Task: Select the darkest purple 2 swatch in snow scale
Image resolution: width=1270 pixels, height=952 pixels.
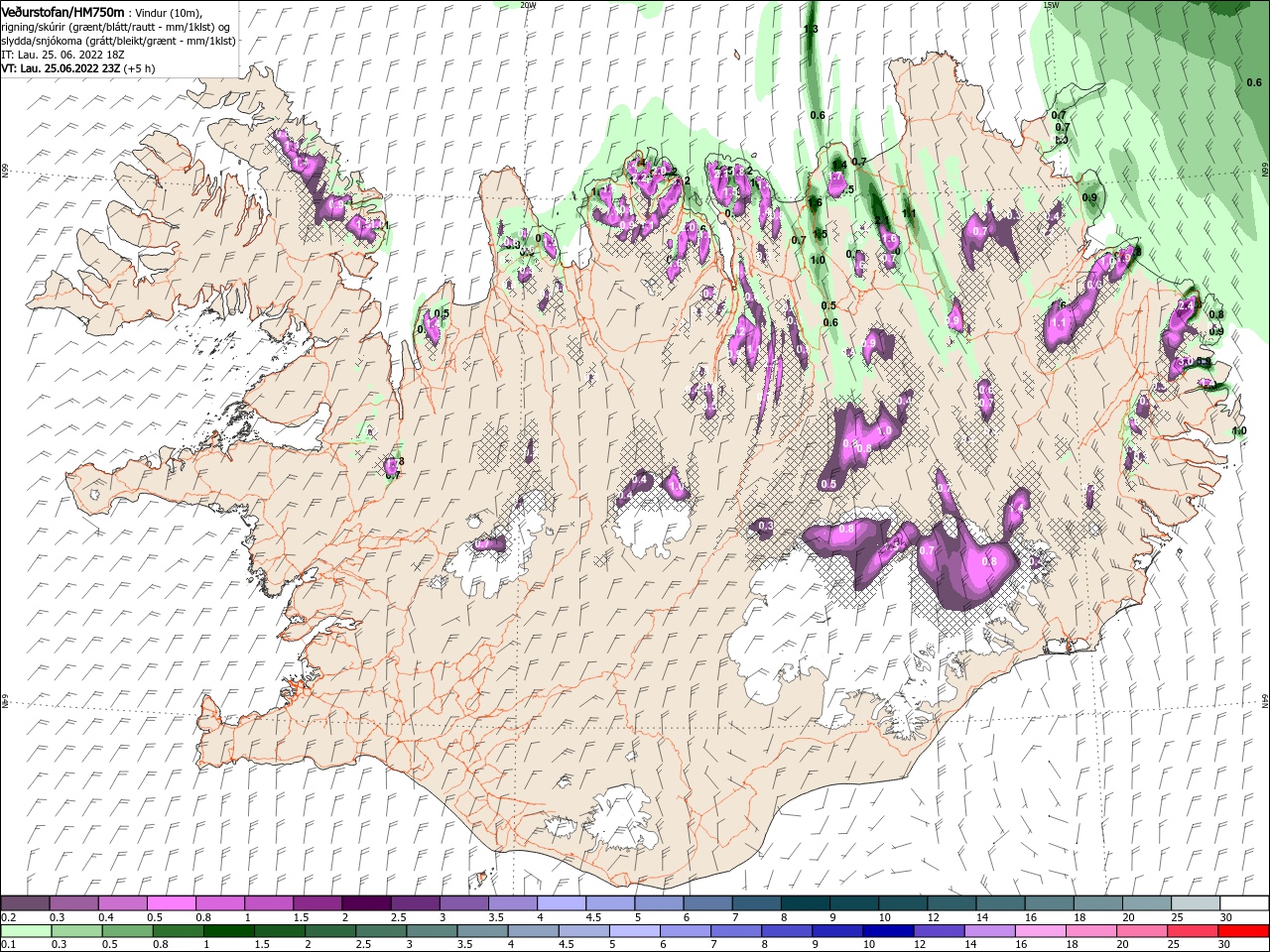Action: pos(365,903)
